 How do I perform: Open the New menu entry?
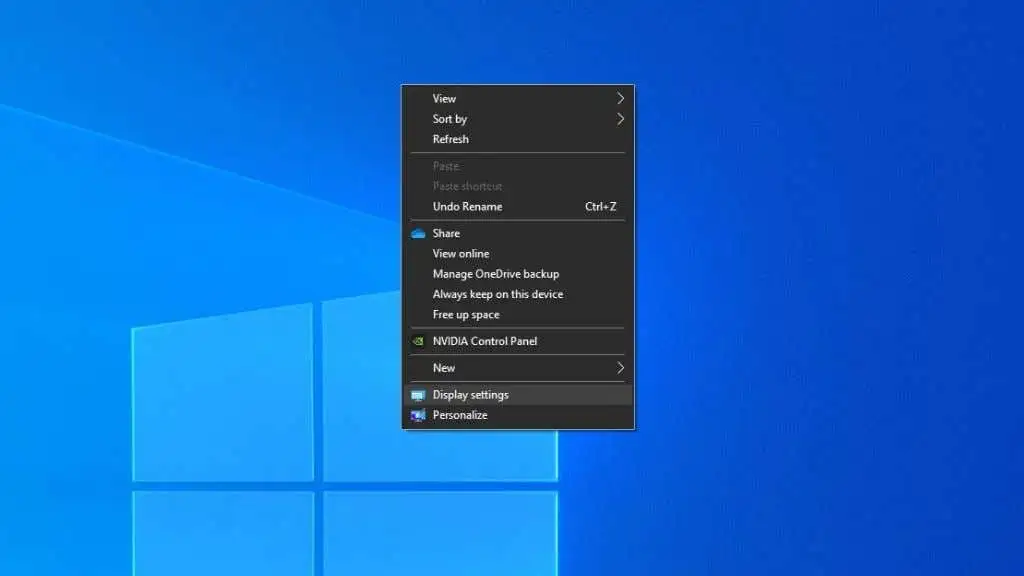tap(518, 368)
